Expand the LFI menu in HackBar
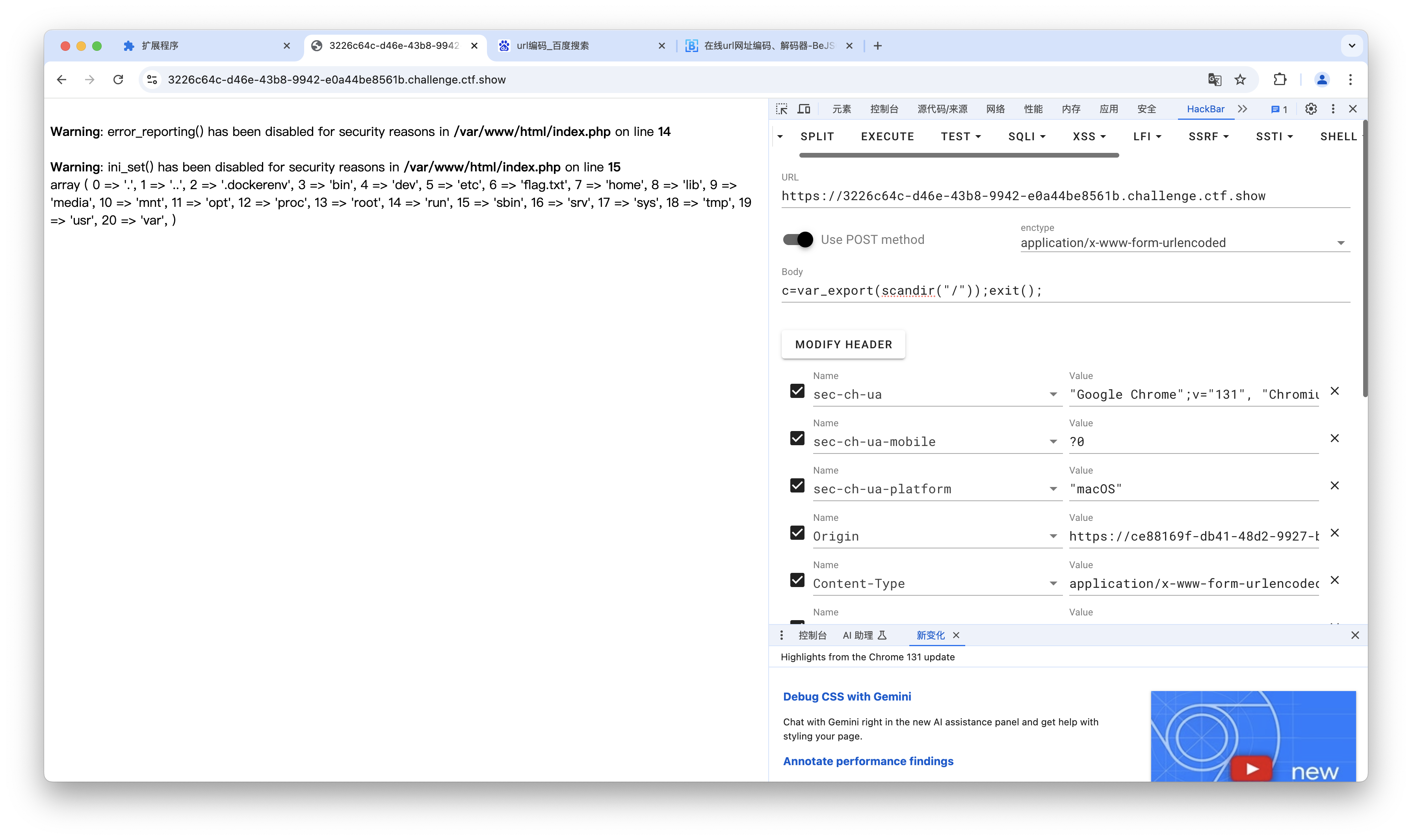The image size is (1412, 840). coord(1147,136)
